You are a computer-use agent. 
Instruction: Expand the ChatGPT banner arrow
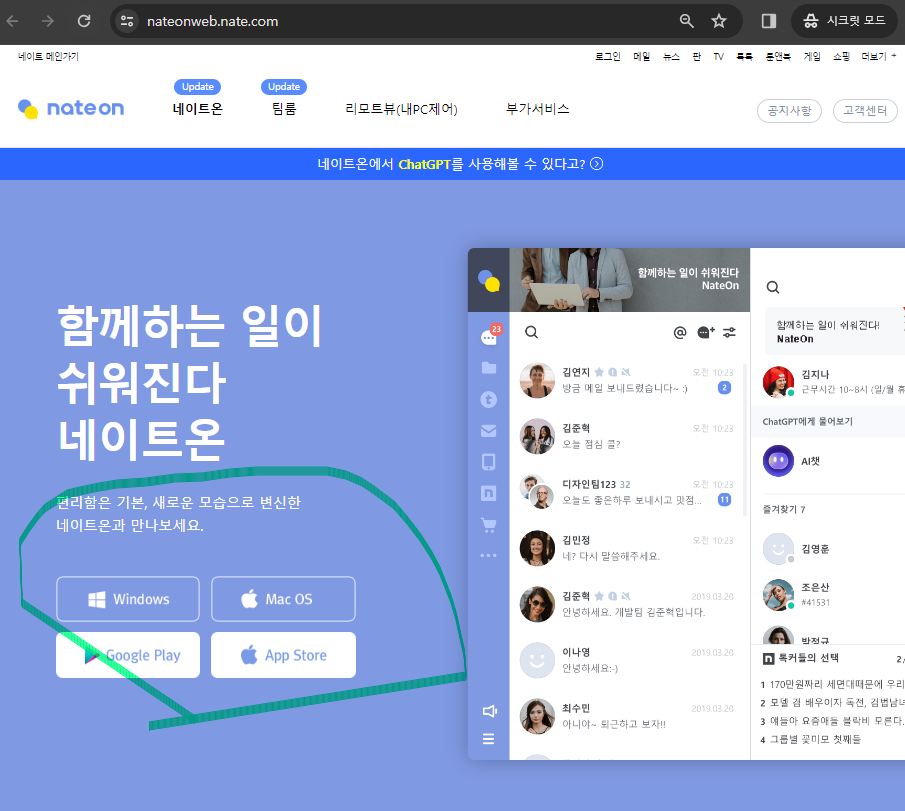[596, 163]
